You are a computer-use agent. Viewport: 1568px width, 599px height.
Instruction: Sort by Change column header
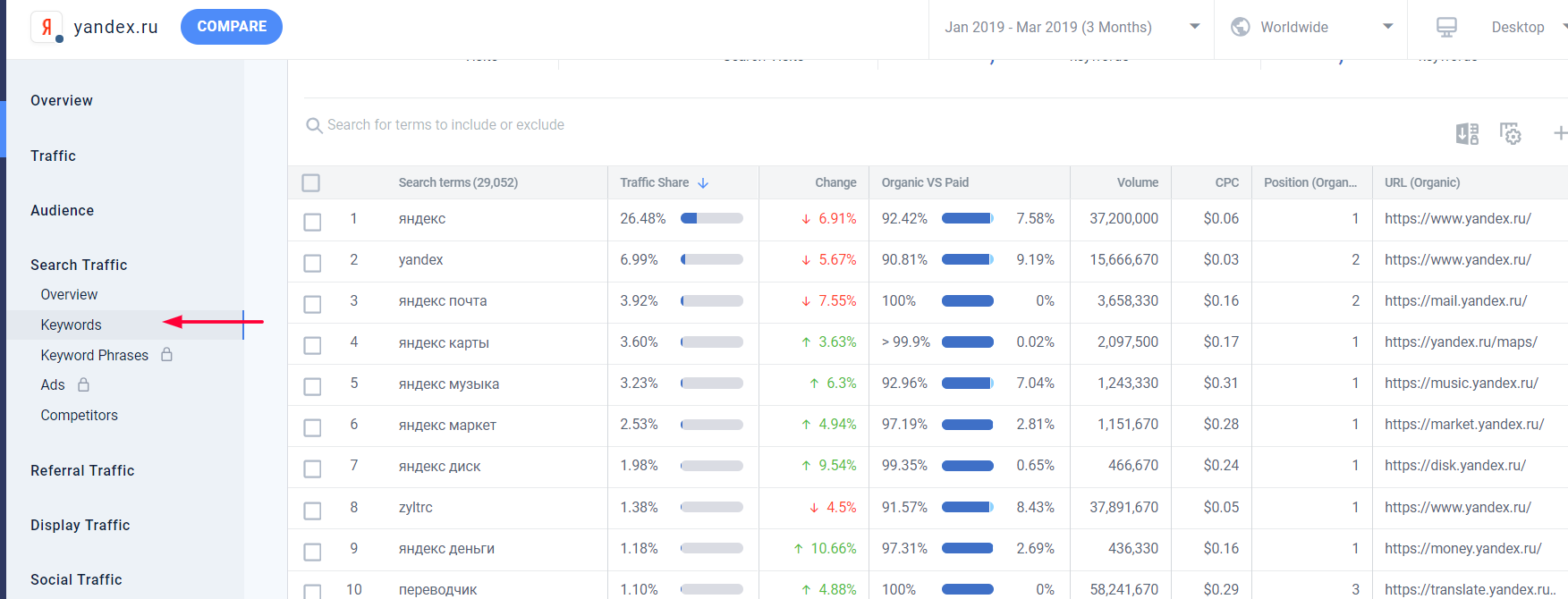835,182
